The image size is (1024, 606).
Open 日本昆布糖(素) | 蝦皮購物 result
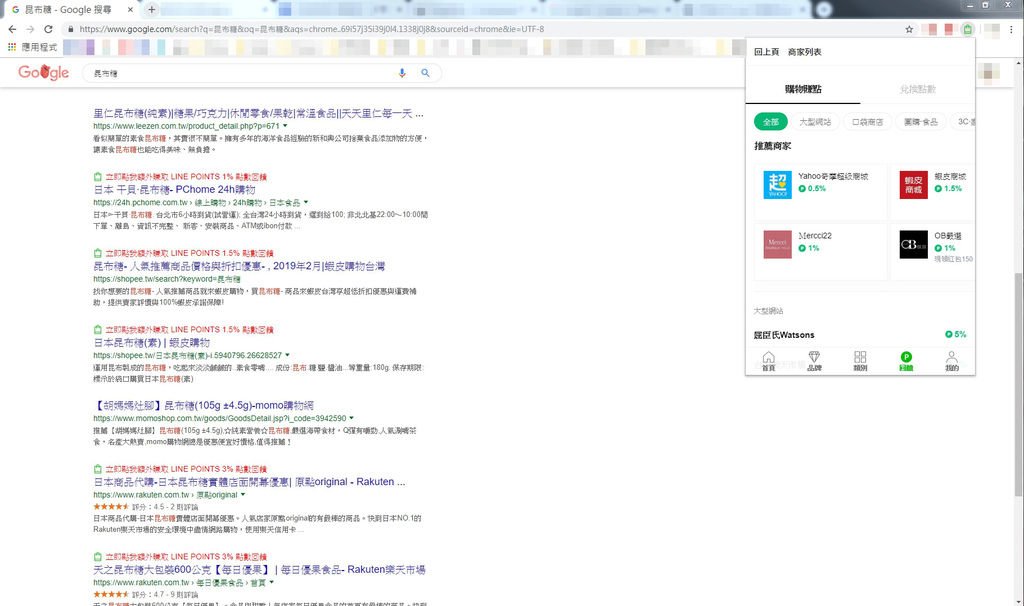(x=152, y=342)
